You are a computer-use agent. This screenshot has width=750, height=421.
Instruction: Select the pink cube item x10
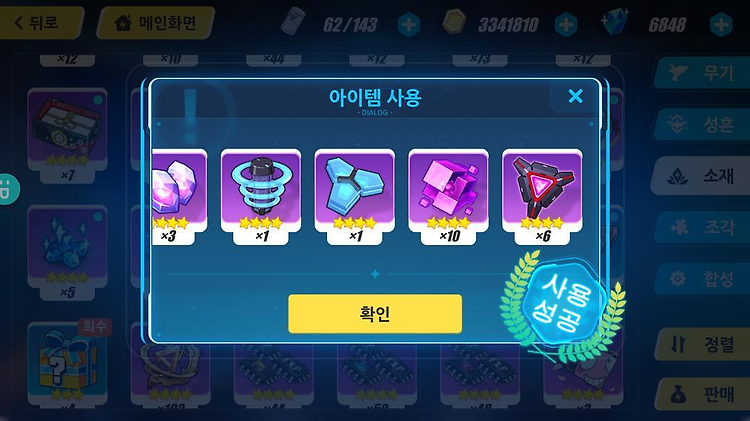point(449,197)
